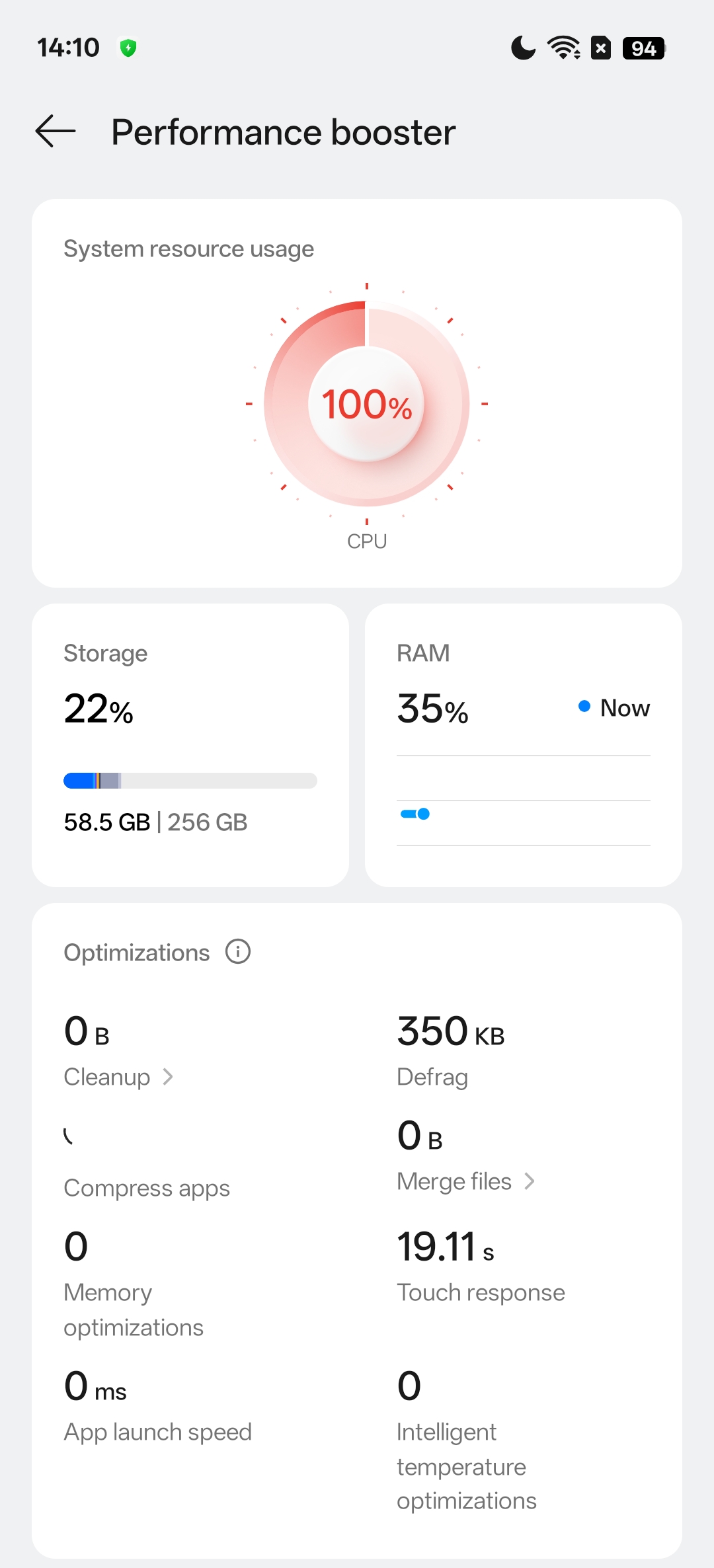Tap the back arrow icon
Viewport: 714px width, 1568px height.
click(56, 131)
